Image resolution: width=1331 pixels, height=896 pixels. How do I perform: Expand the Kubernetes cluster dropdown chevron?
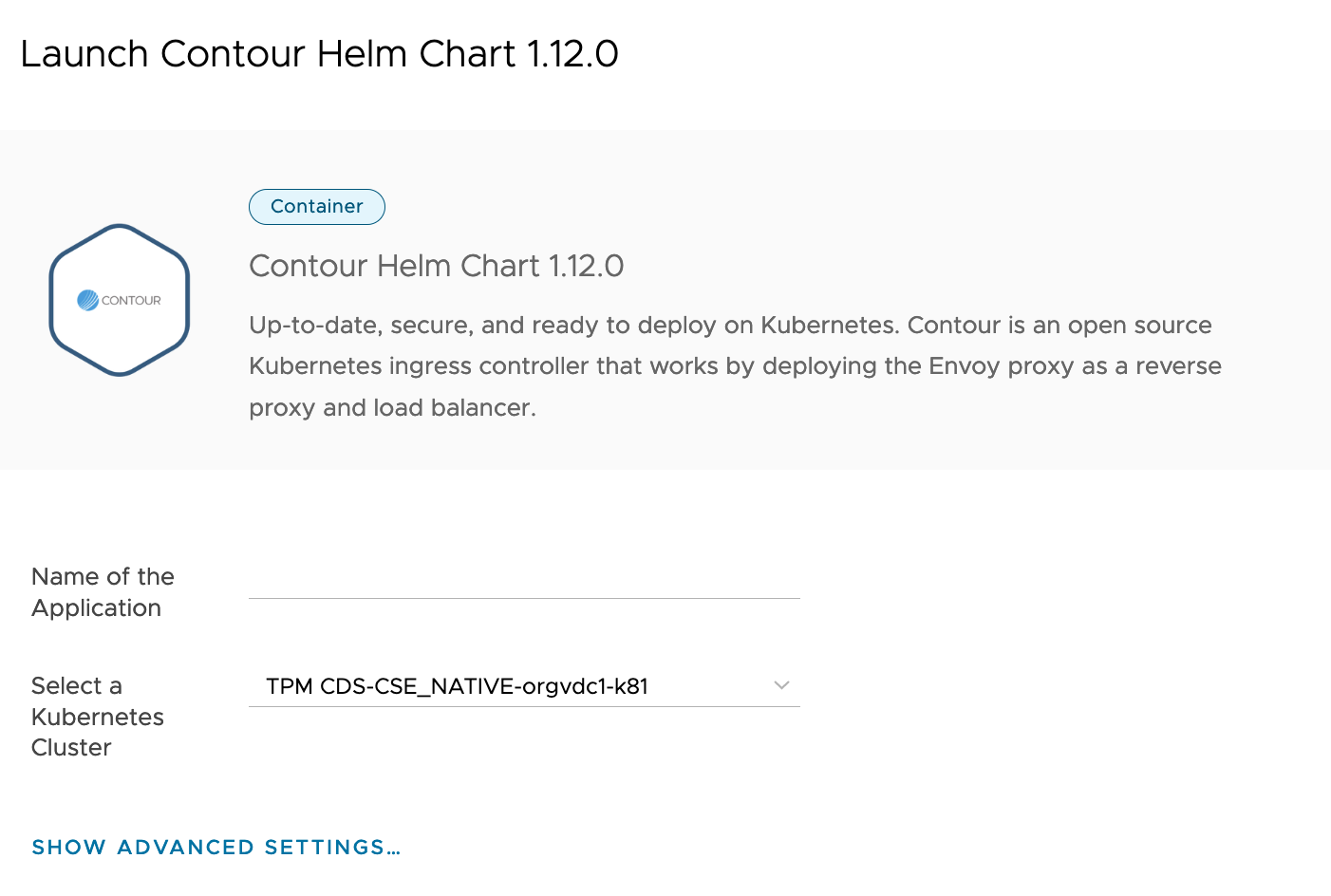tap(781, 685)
